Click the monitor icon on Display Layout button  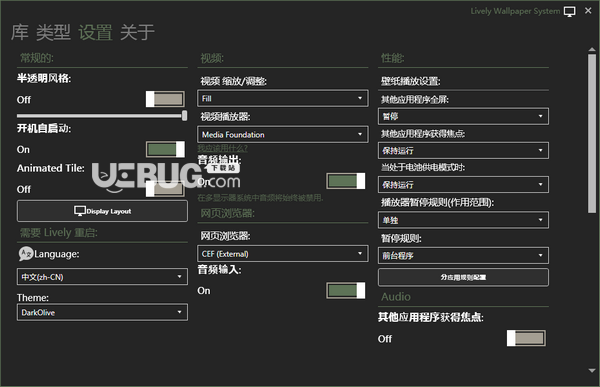coord(80,211)
